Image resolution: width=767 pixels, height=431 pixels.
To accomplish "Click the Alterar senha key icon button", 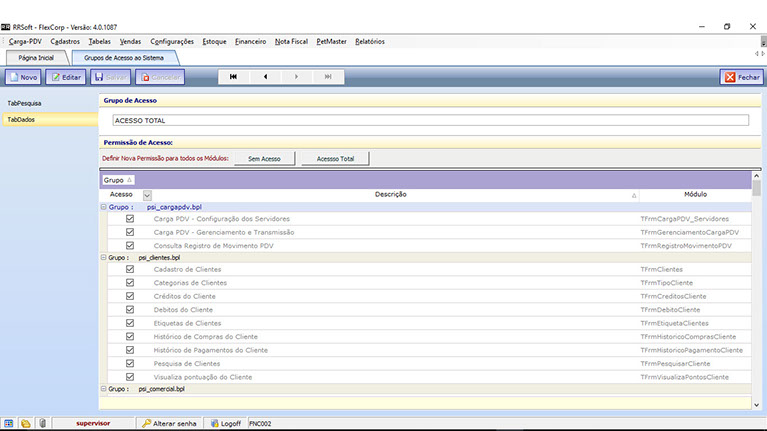I will coord(170,423).
